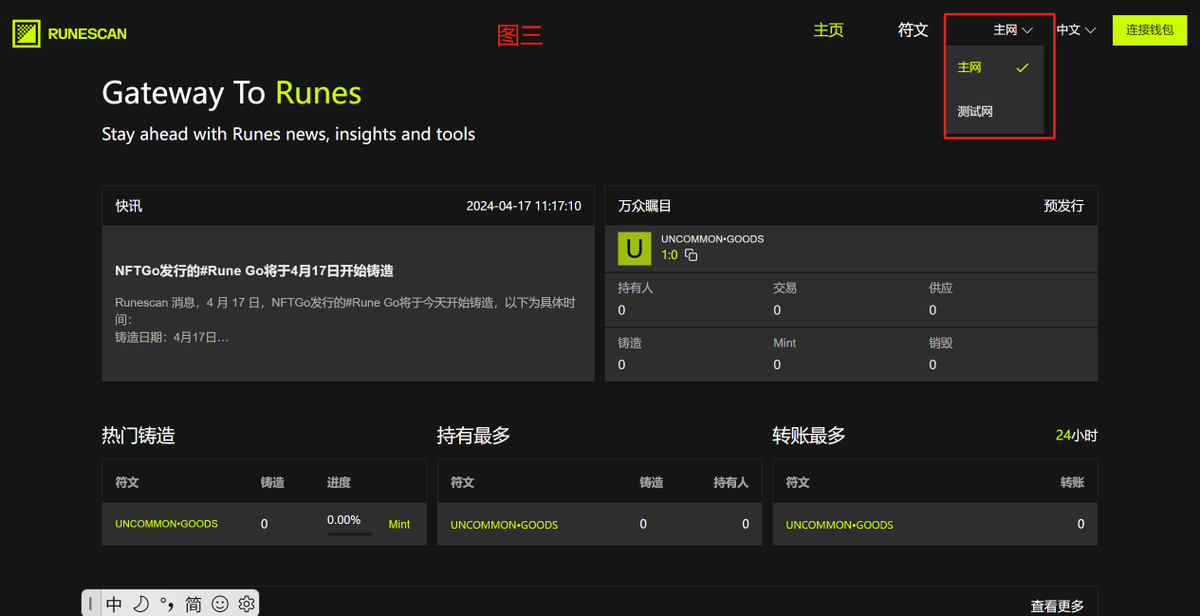
Task: Open the IME emoji smiley panel
Action: [220, 604]
